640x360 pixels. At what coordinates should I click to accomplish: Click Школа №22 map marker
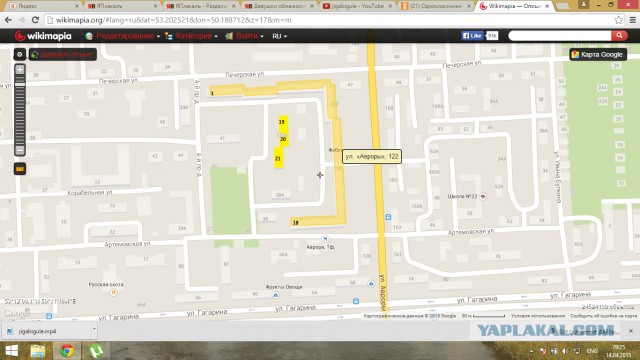coord(483,196)
